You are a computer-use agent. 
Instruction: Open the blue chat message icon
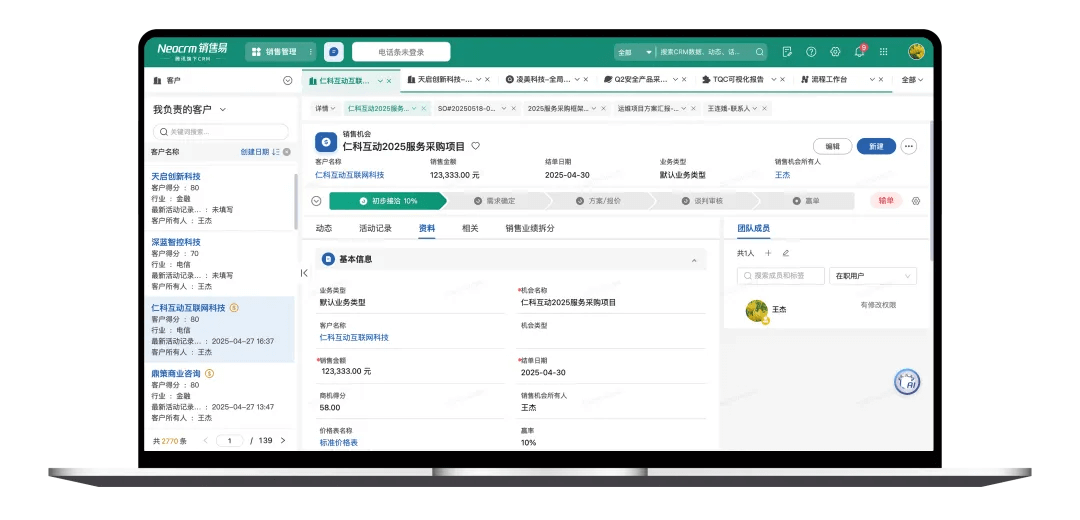coord(333,52)
